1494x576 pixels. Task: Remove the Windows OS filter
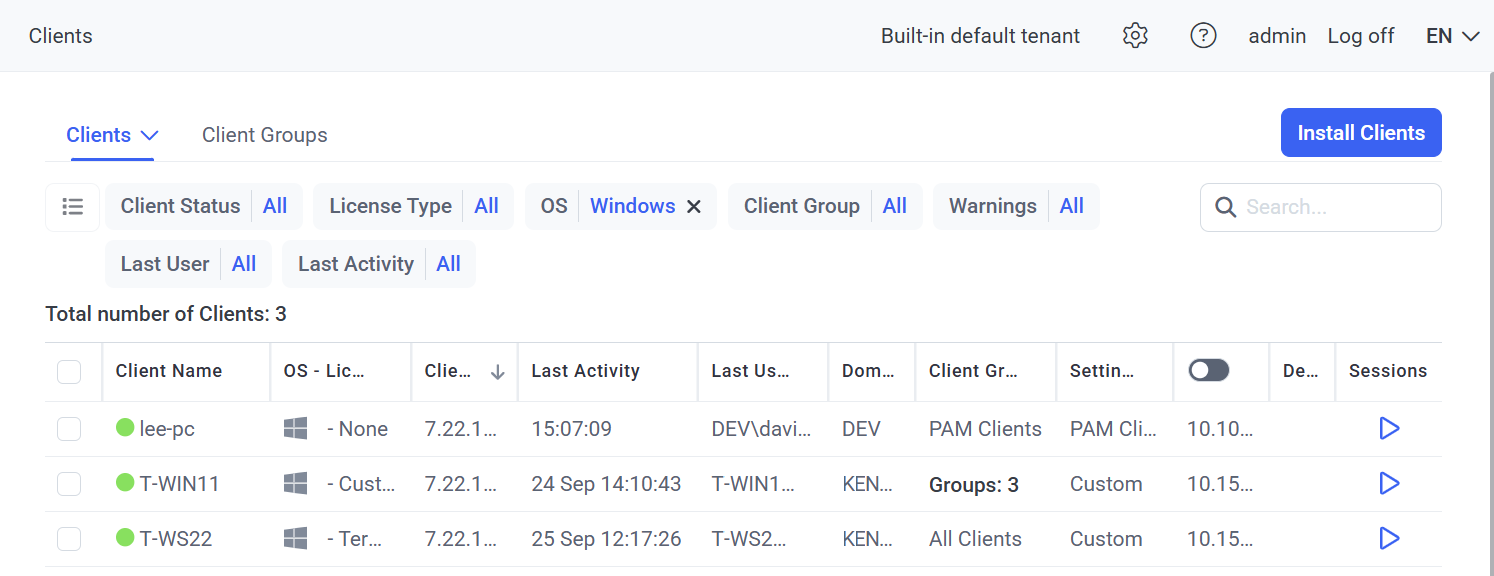(693, 207)
